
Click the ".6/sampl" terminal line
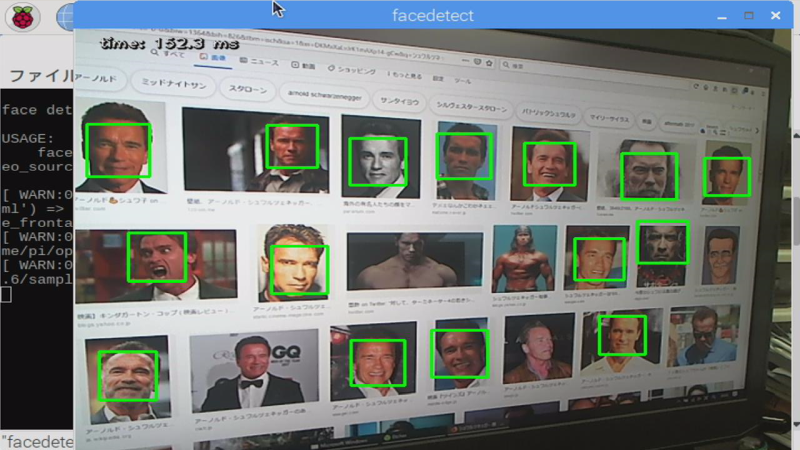37,280
